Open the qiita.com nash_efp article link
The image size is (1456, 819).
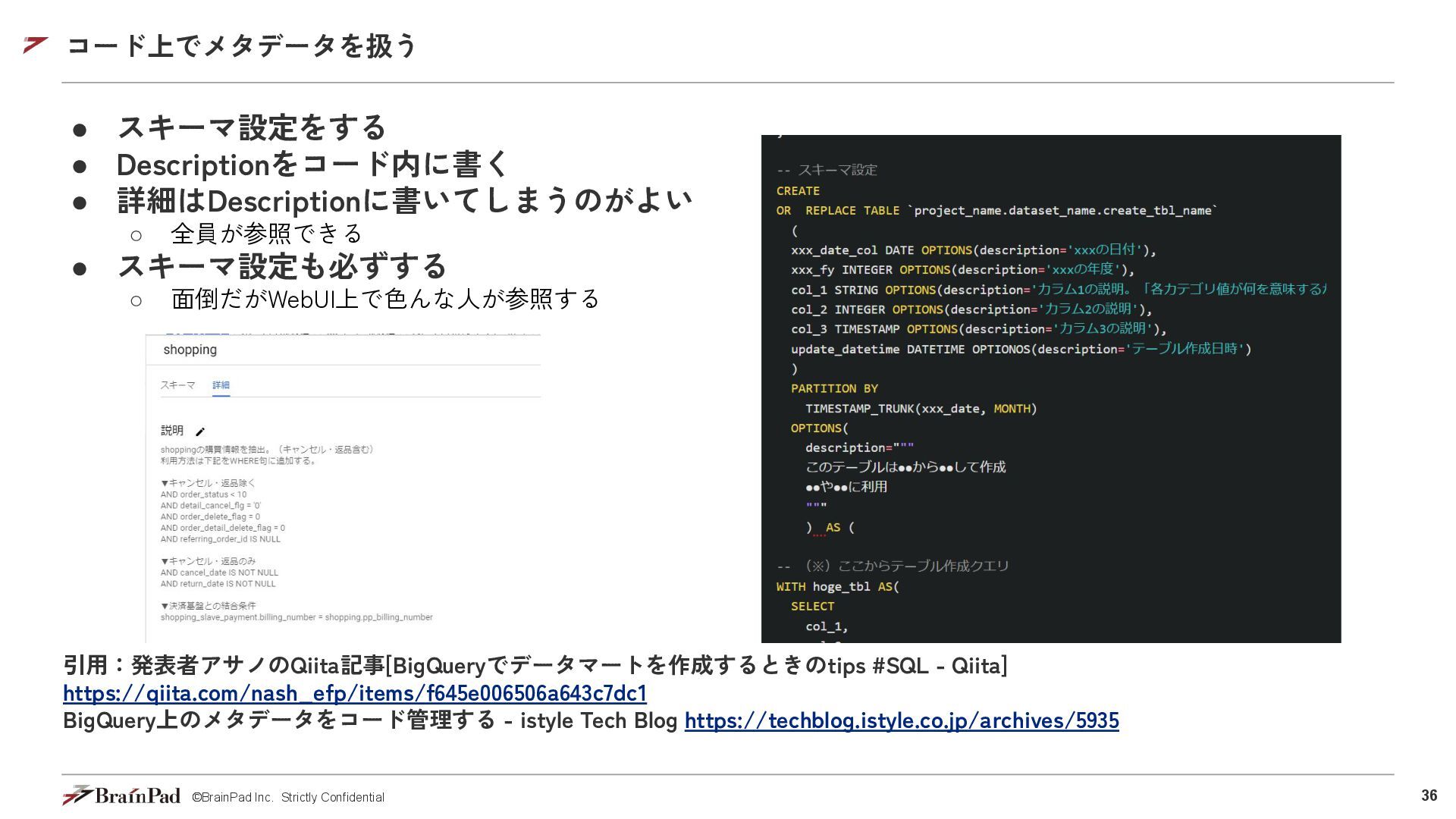pyautogui.click(x=354, y=693)
